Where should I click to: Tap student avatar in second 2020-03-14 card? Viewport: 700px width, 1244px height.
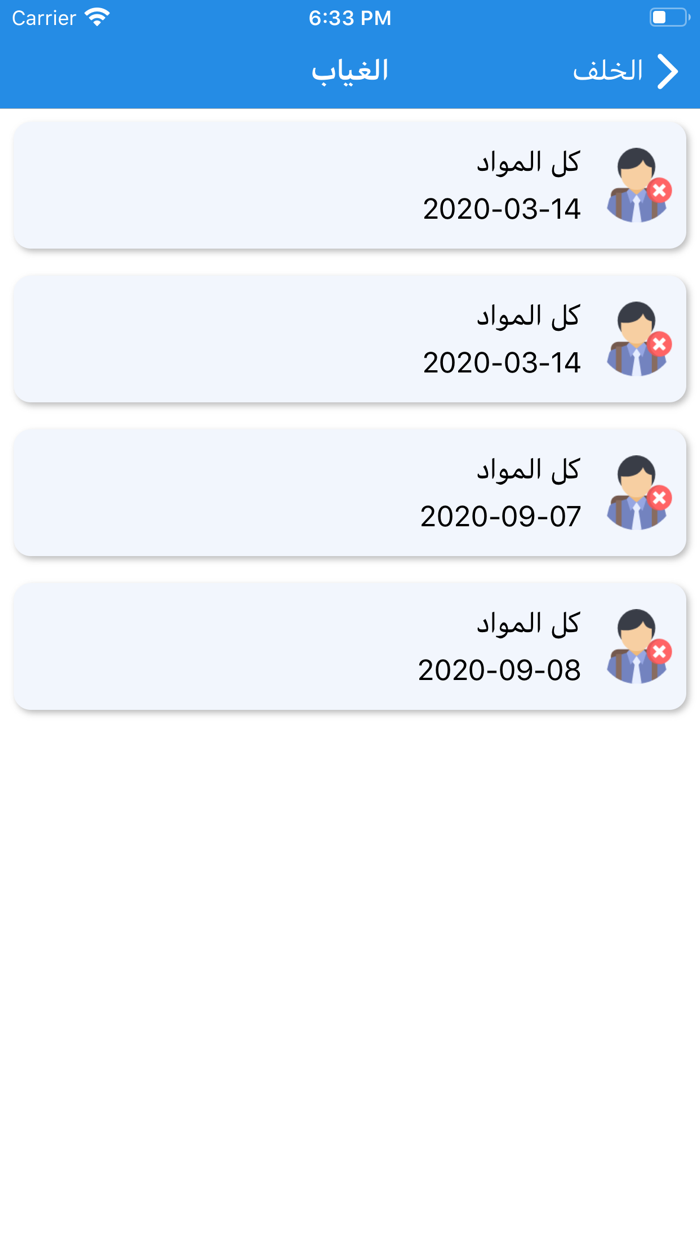point(636,339)
